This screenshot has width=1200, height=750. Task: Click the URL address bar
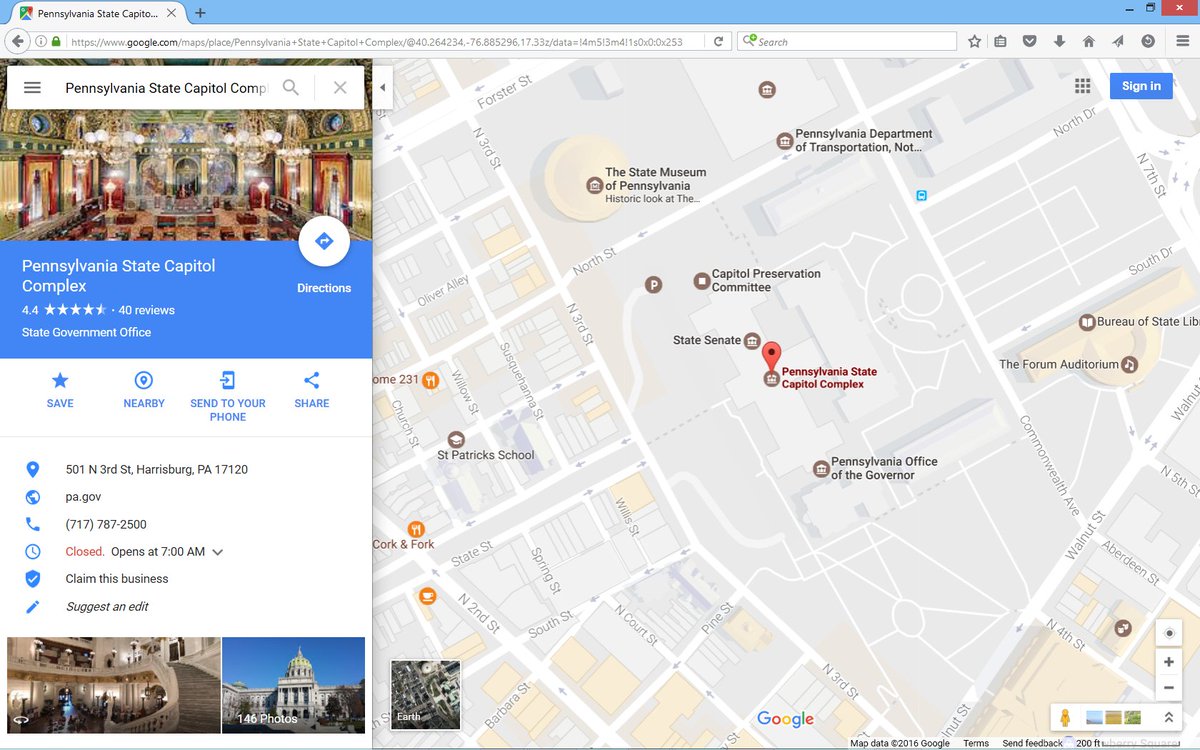[x=385, y=42]
